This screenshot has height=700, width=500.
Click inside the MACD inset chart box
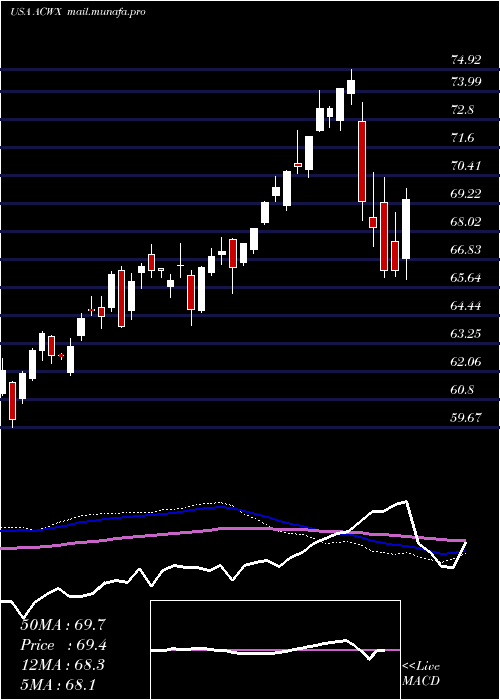click(x=275, y=650)
